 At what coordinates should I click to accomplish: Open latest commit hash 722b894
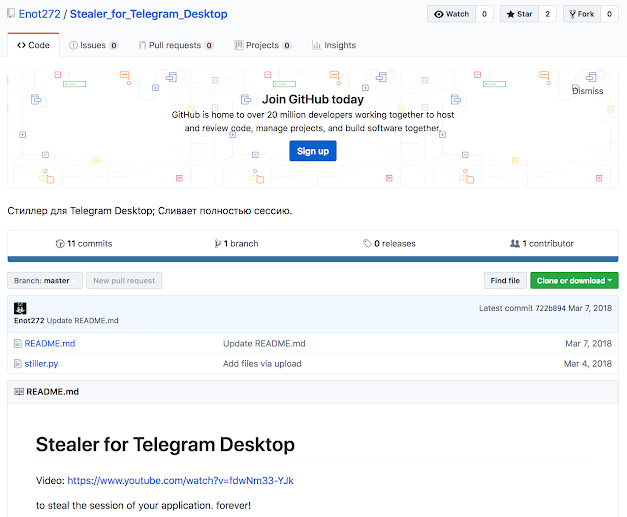[552, 308]
